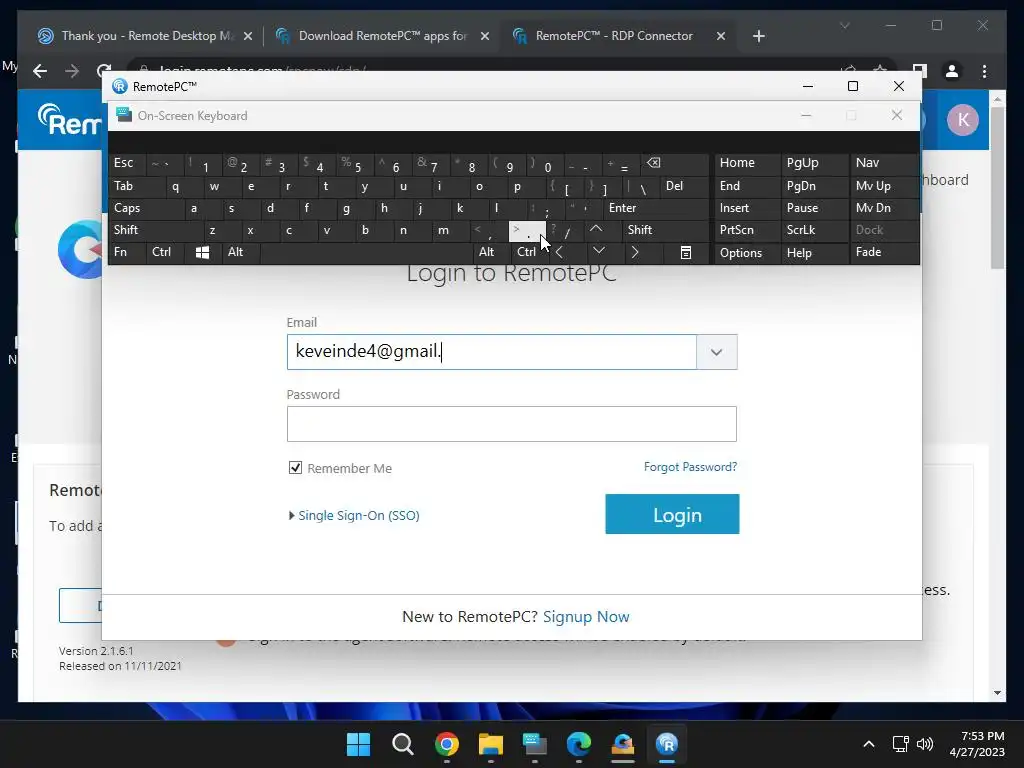Click the context menu key on On-Screen Keyboard
The height and width of the screenshot is (768, 1024).
686,252
